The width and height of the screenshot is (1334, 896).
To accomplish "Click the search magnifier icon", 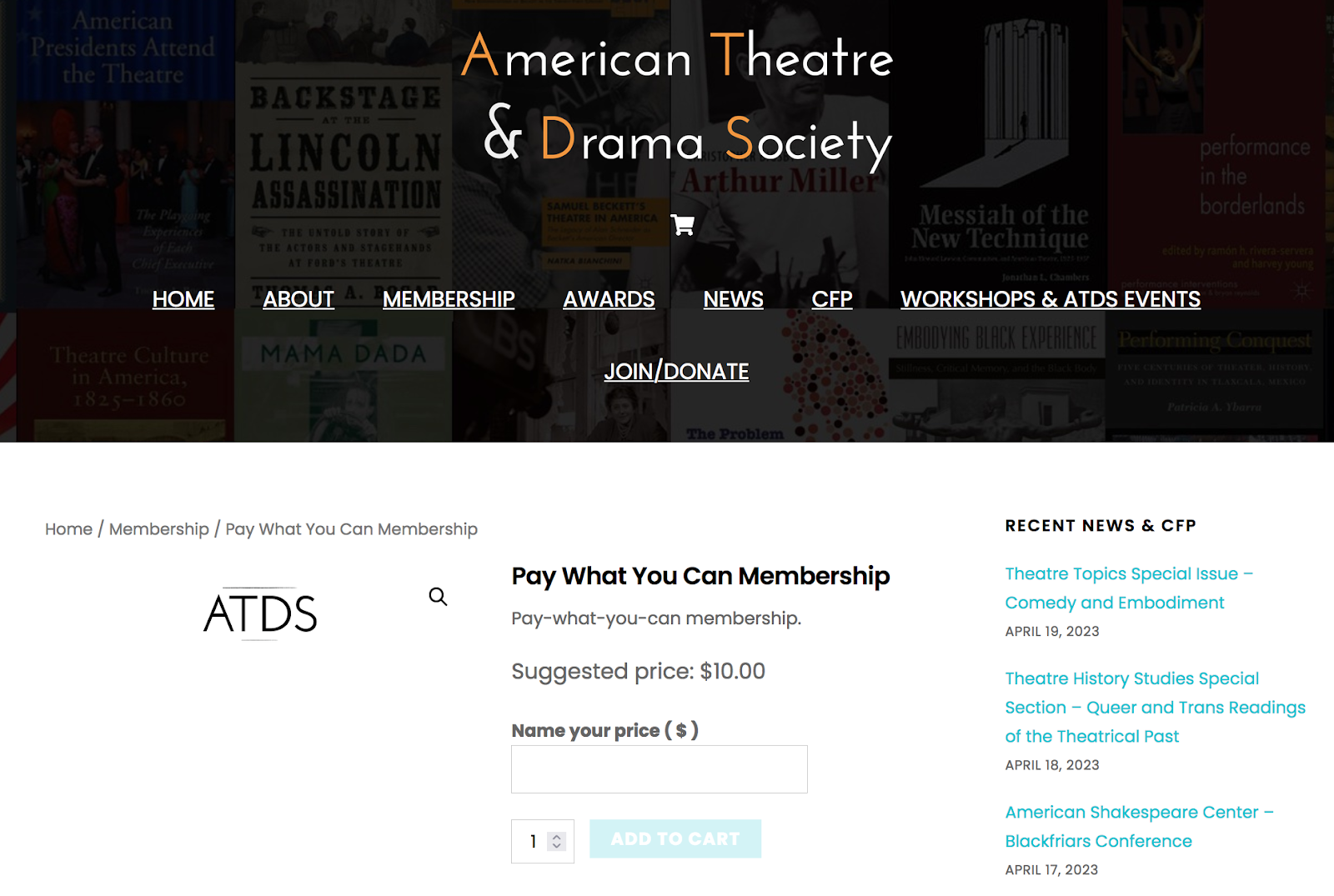I will pyautogui.click(x=439, y=597).
